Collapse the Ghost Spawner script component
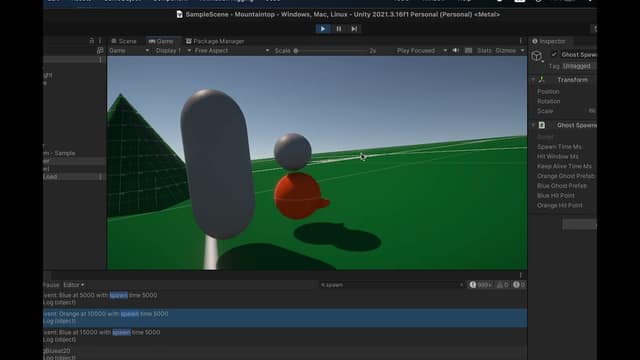640x360 pixels. point(533,125)
